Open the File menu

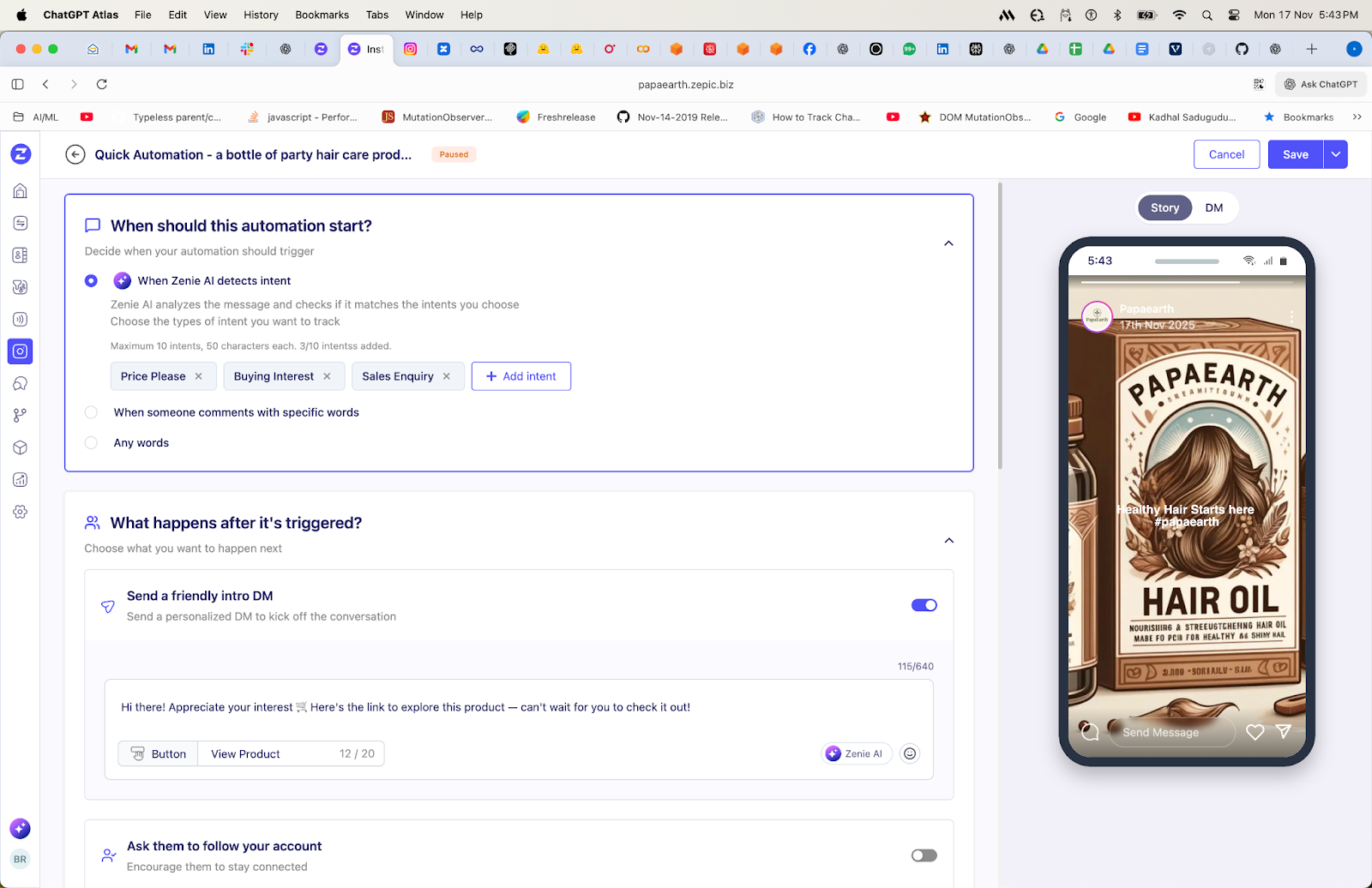(143, 15)
